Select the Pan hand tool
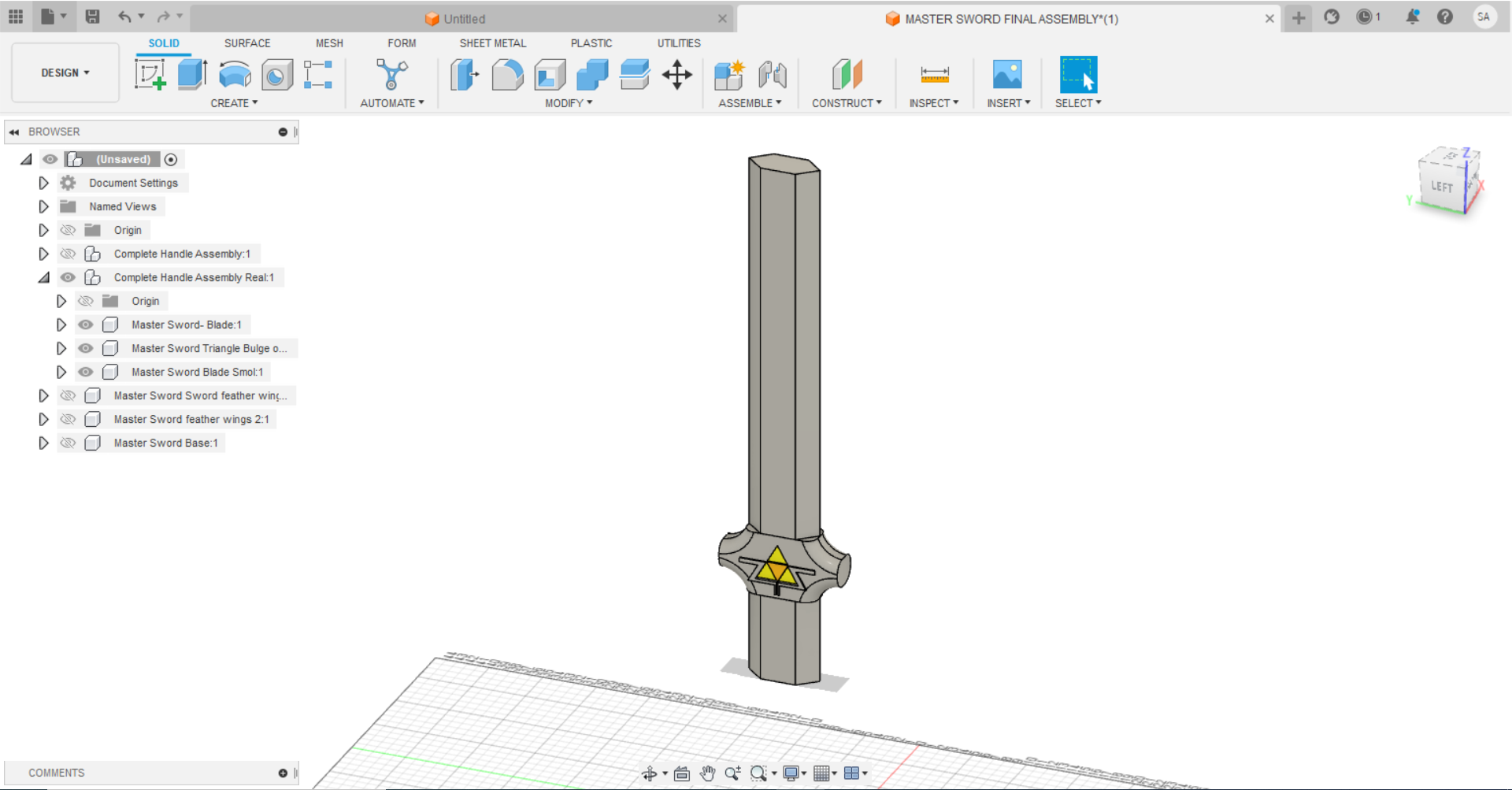This screenshot has width=1512, height=790. click(x=707, y=773)
